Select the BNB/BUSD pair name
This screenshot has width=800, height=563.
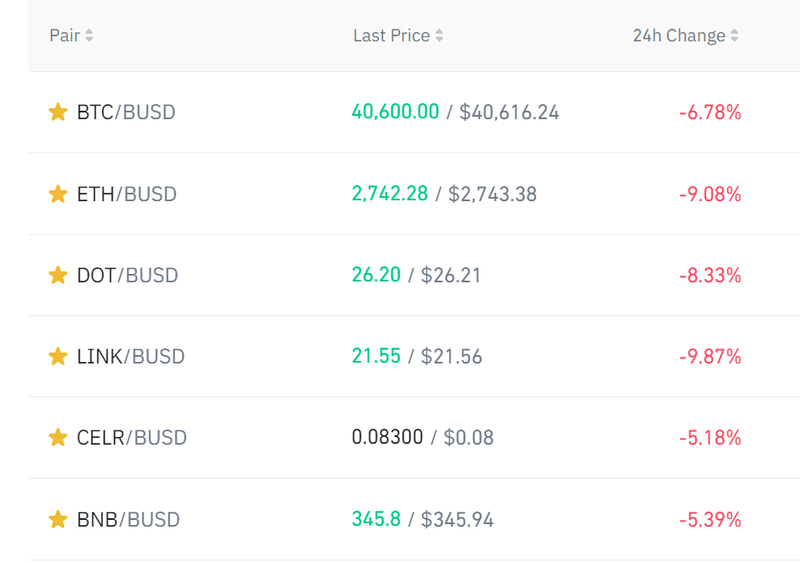click(x=128, y=519)
